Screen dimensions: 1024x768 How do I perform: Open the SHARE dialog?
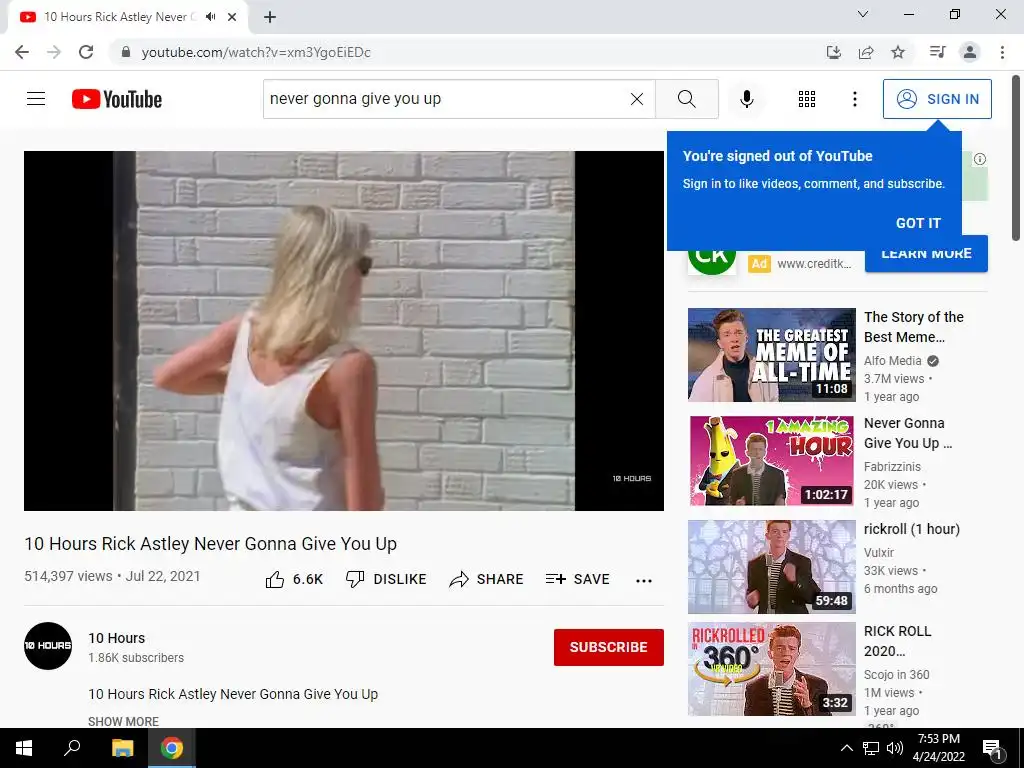tap(487, 579)
